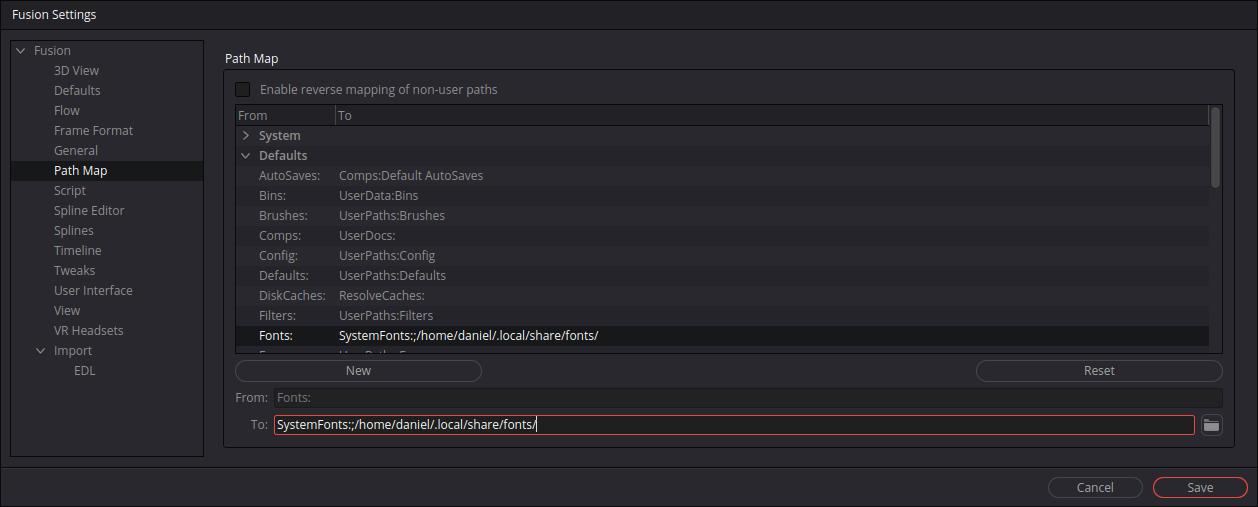Collapse the Fusion settings tree

(20, 51)
